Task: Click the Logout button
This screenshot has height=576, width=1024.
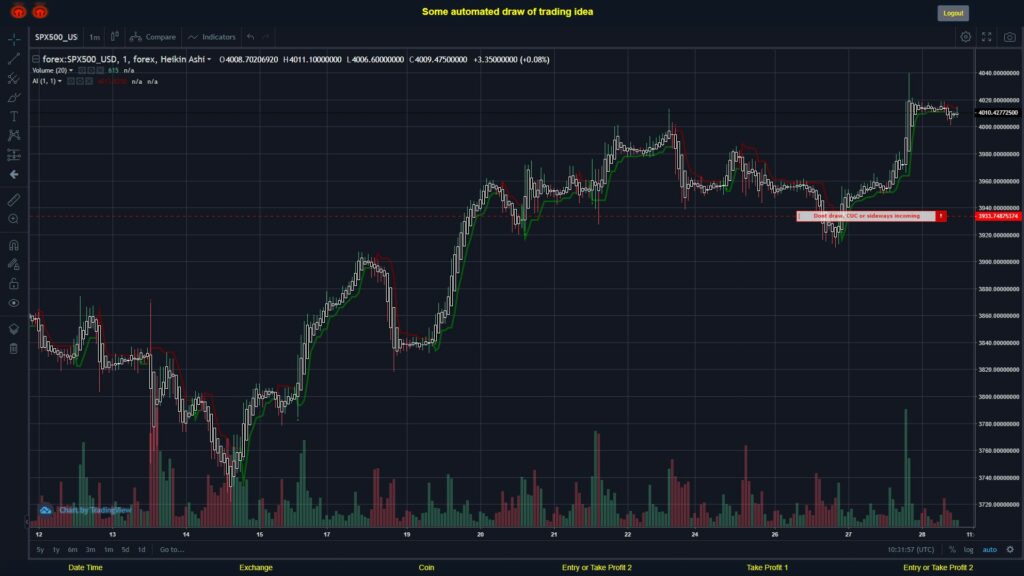Action: pyautogui.click(x=953, y=13)
